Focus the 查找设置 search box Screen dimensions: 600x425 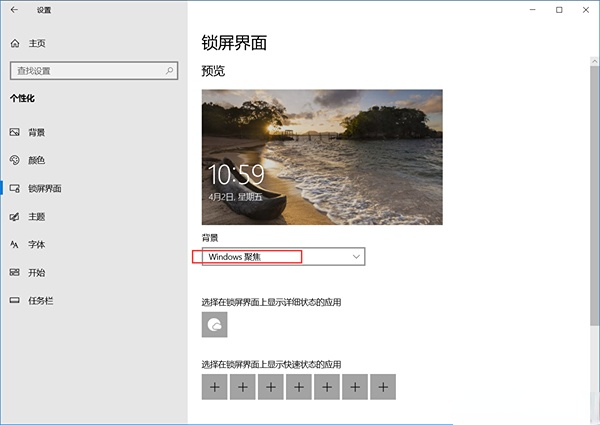point(94,71)
